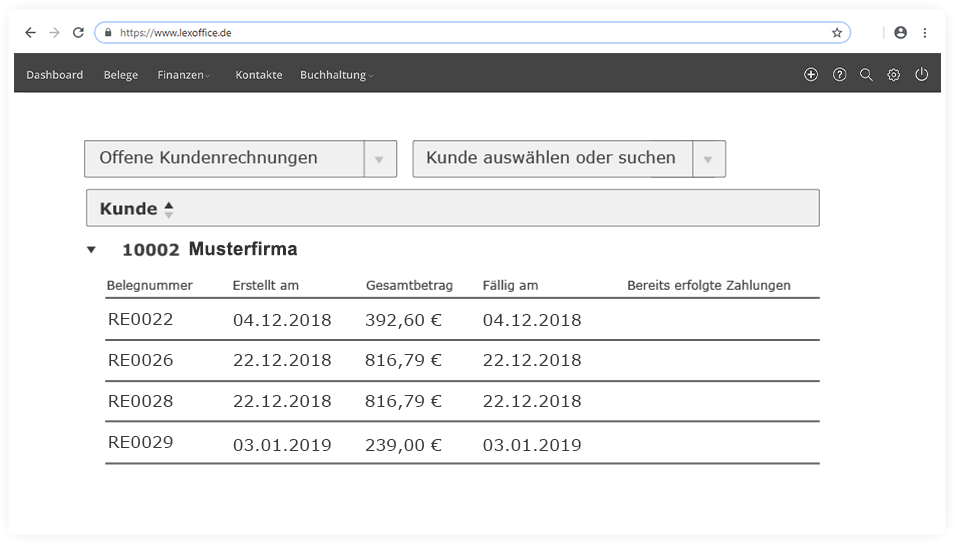Open settings gear icon
The image size is (955, 544).
pyautogui.click(x=894, y=75)
